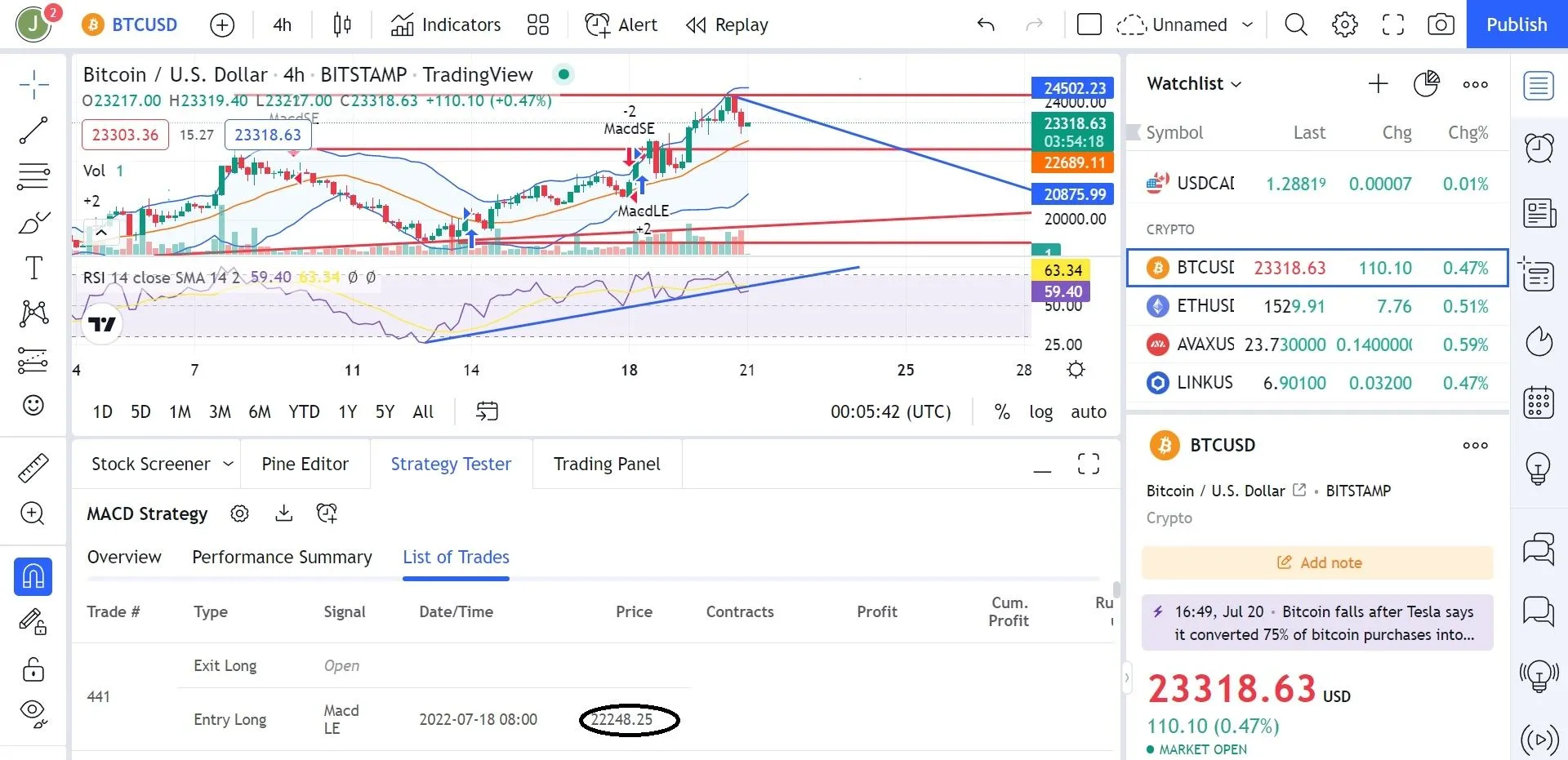Select LINKUSD row in watchlist

(x=1317, y=383)
